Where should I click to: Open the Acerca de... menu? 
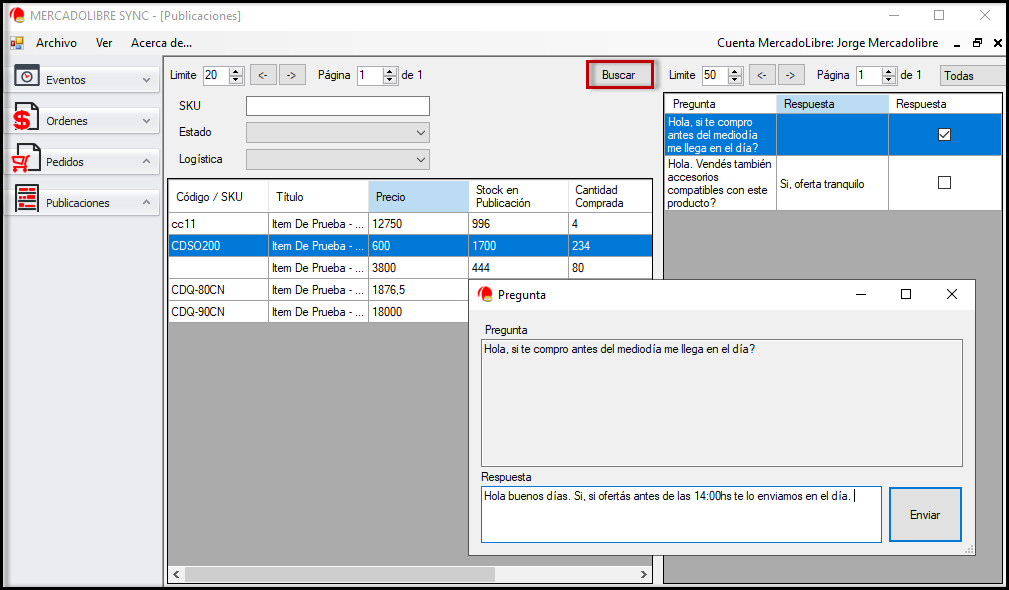(x=161, y=43)
